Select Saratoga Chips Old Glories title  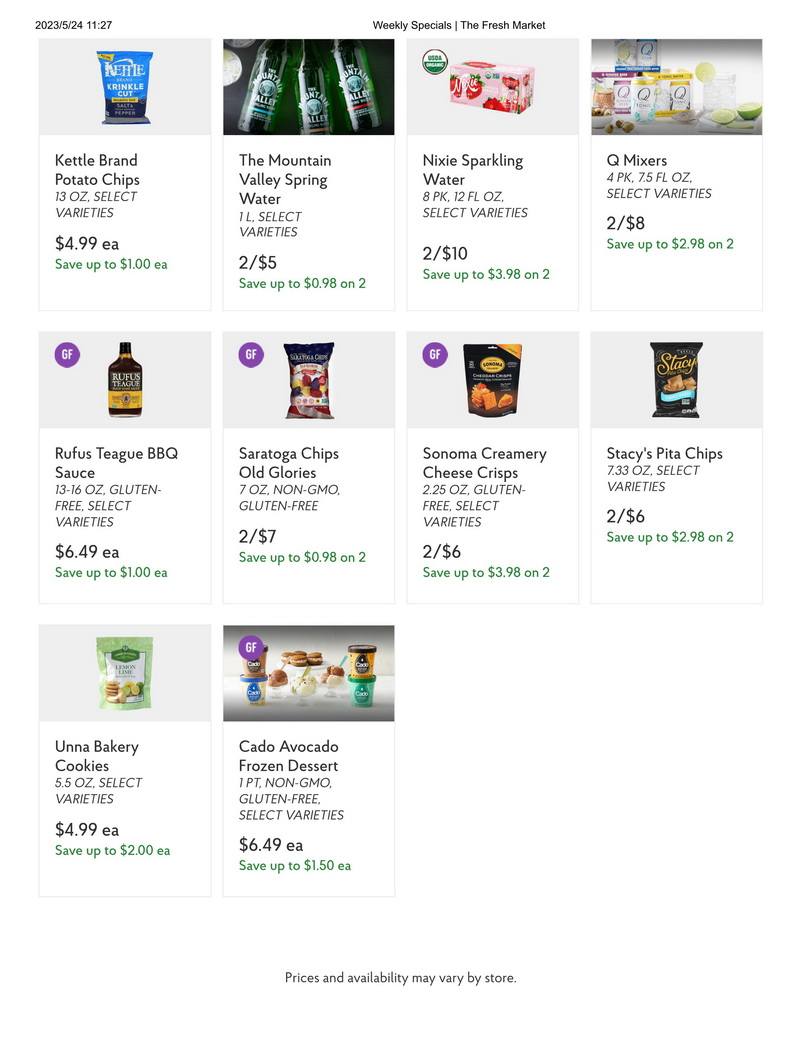(x=288, y=463)
